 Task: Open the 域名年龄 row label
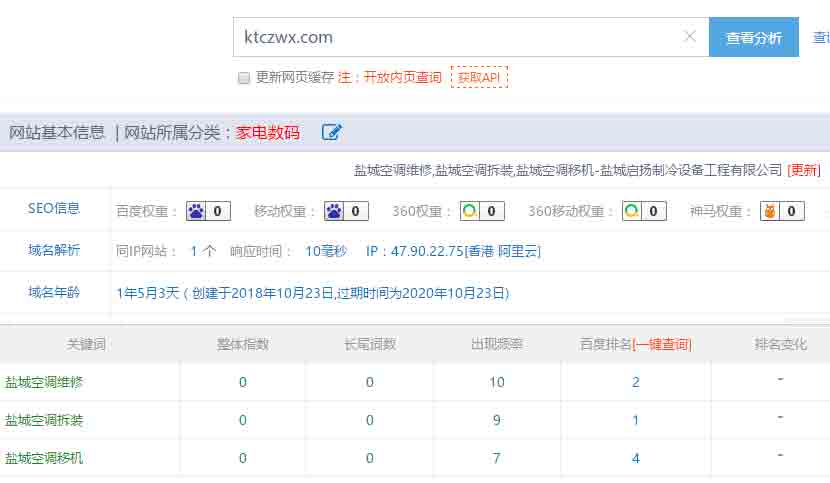click(54, 292)
